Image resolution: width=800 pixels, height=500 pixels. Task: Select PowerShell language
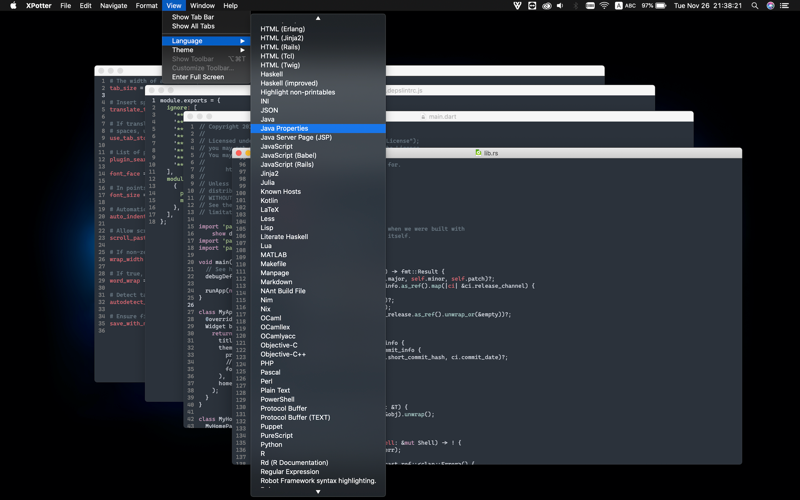click(x=318, y=399)
